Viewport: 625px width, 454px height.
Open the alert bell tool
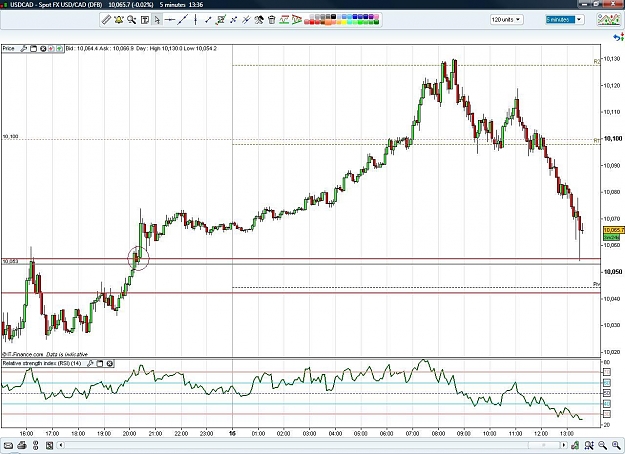(119, 20)
